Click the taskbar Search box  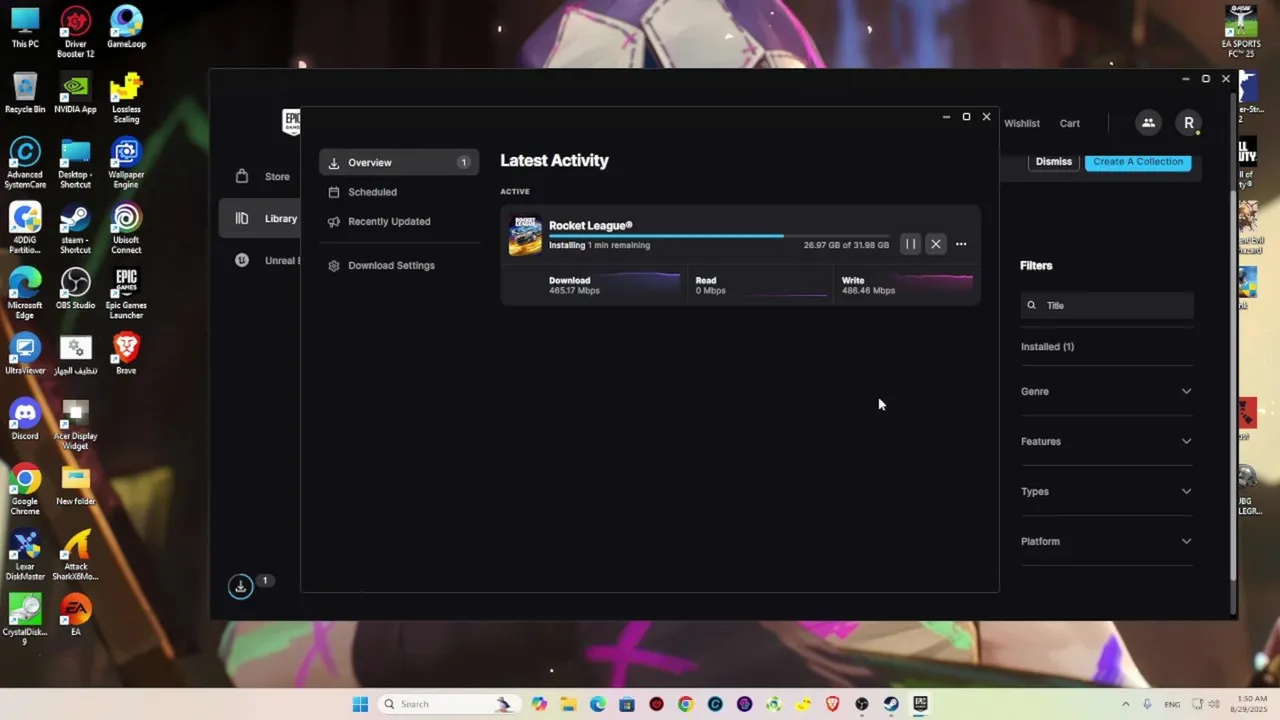click(449, 704)
